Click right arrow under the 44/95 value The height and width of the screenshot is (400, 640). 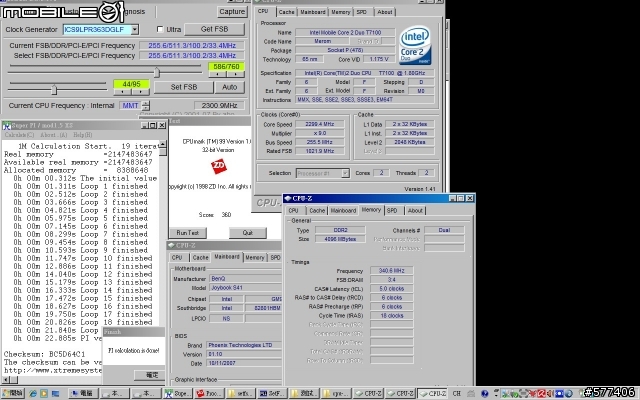(x=140, y=92)
